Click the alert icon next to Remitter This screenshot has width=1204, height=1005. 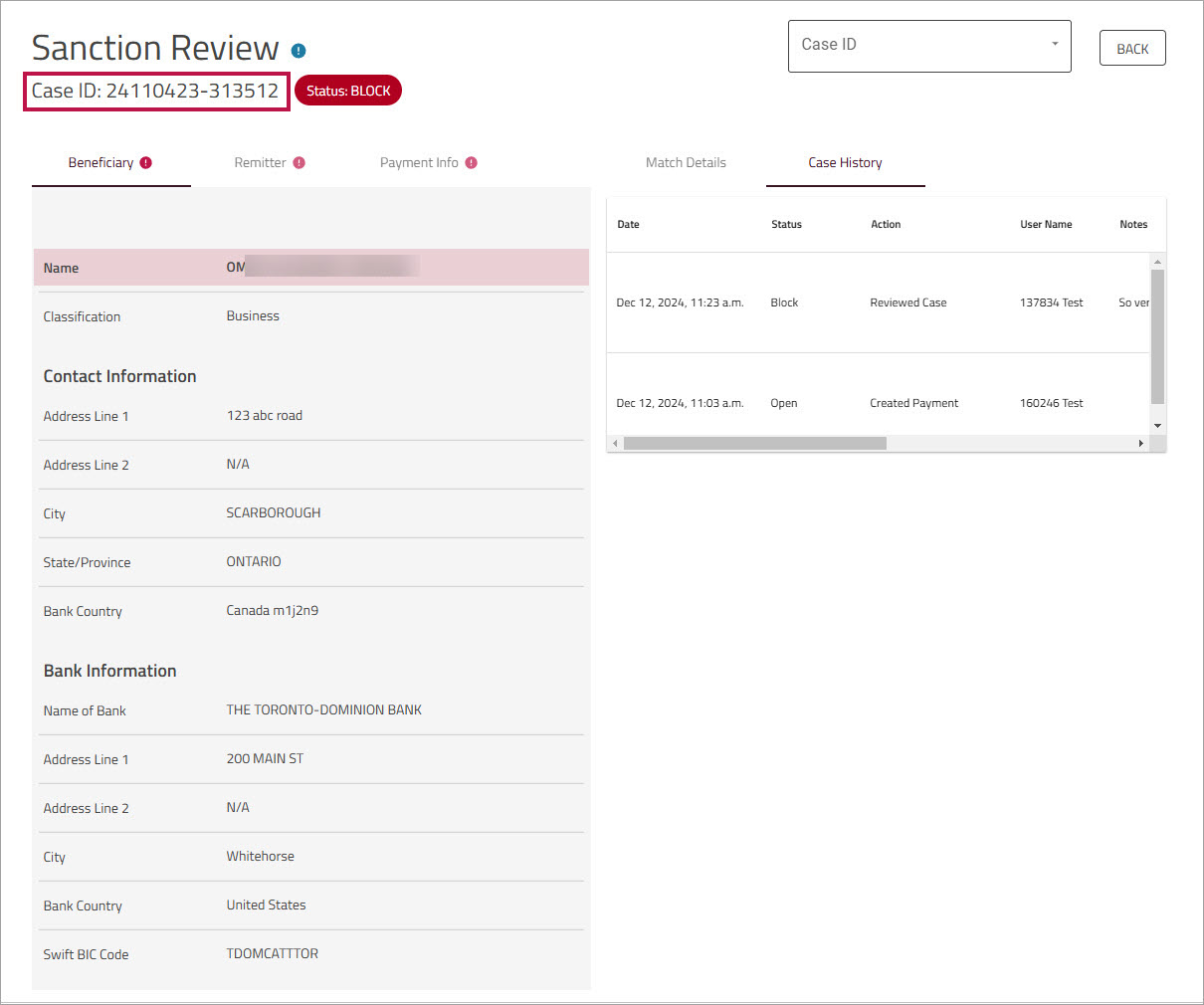pos(299,163)
